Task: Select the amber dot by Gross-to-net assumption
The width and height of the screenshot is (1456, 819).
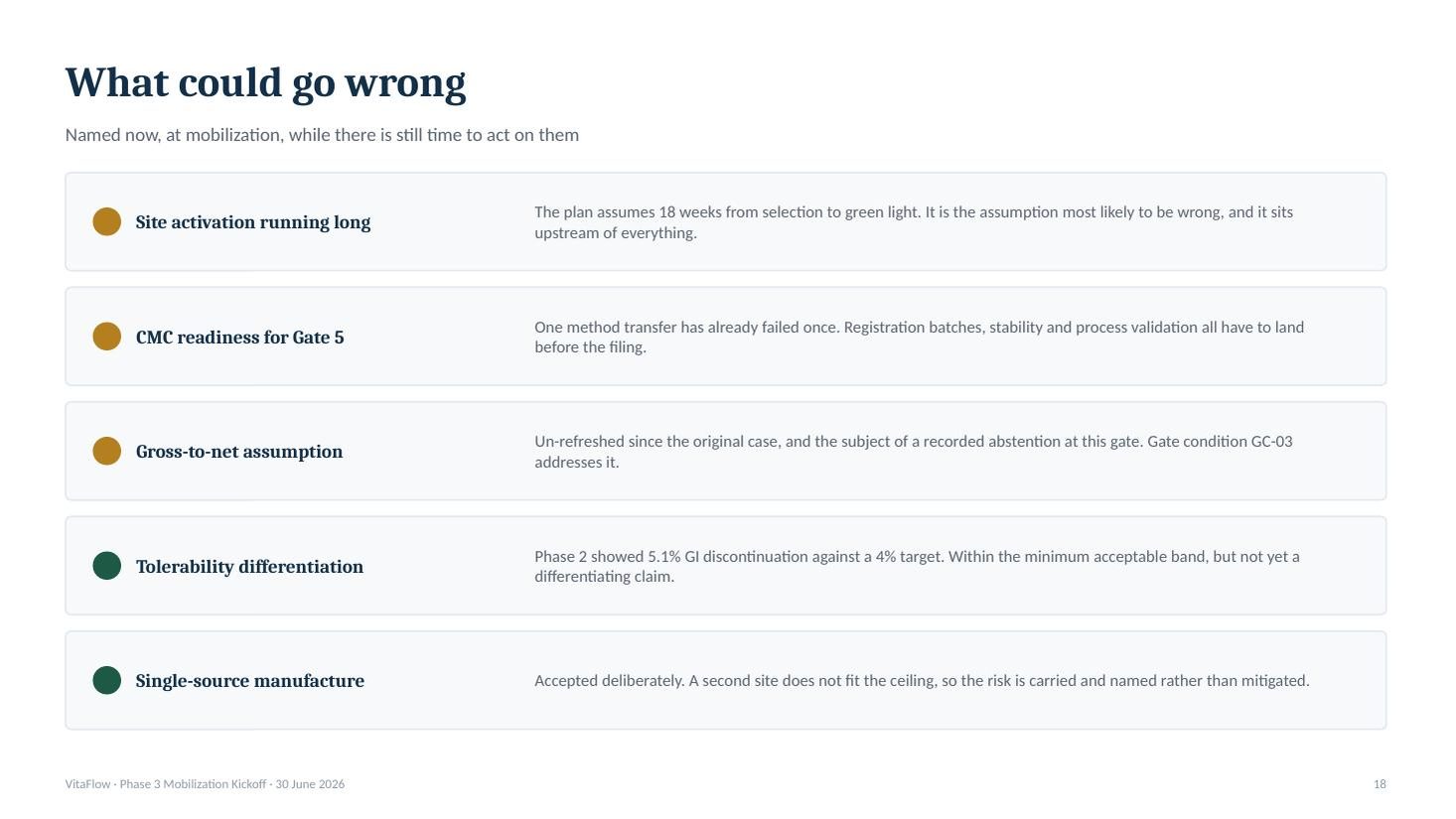Action: click(106, 451)
